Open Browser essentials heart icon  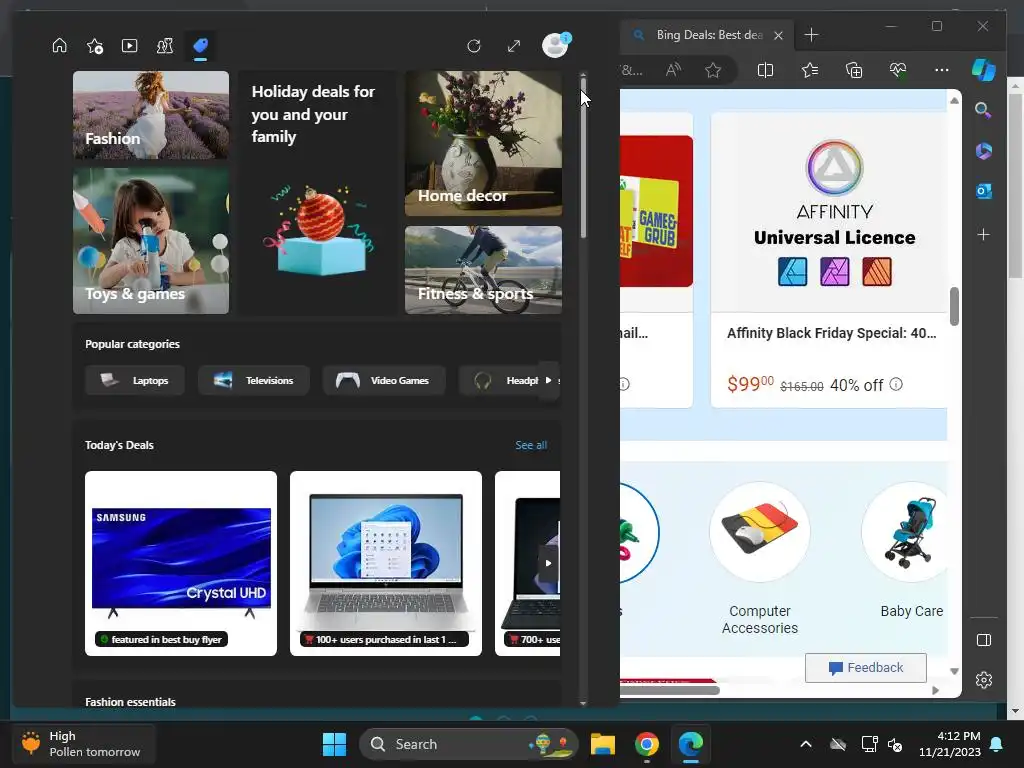coord(898,70)
